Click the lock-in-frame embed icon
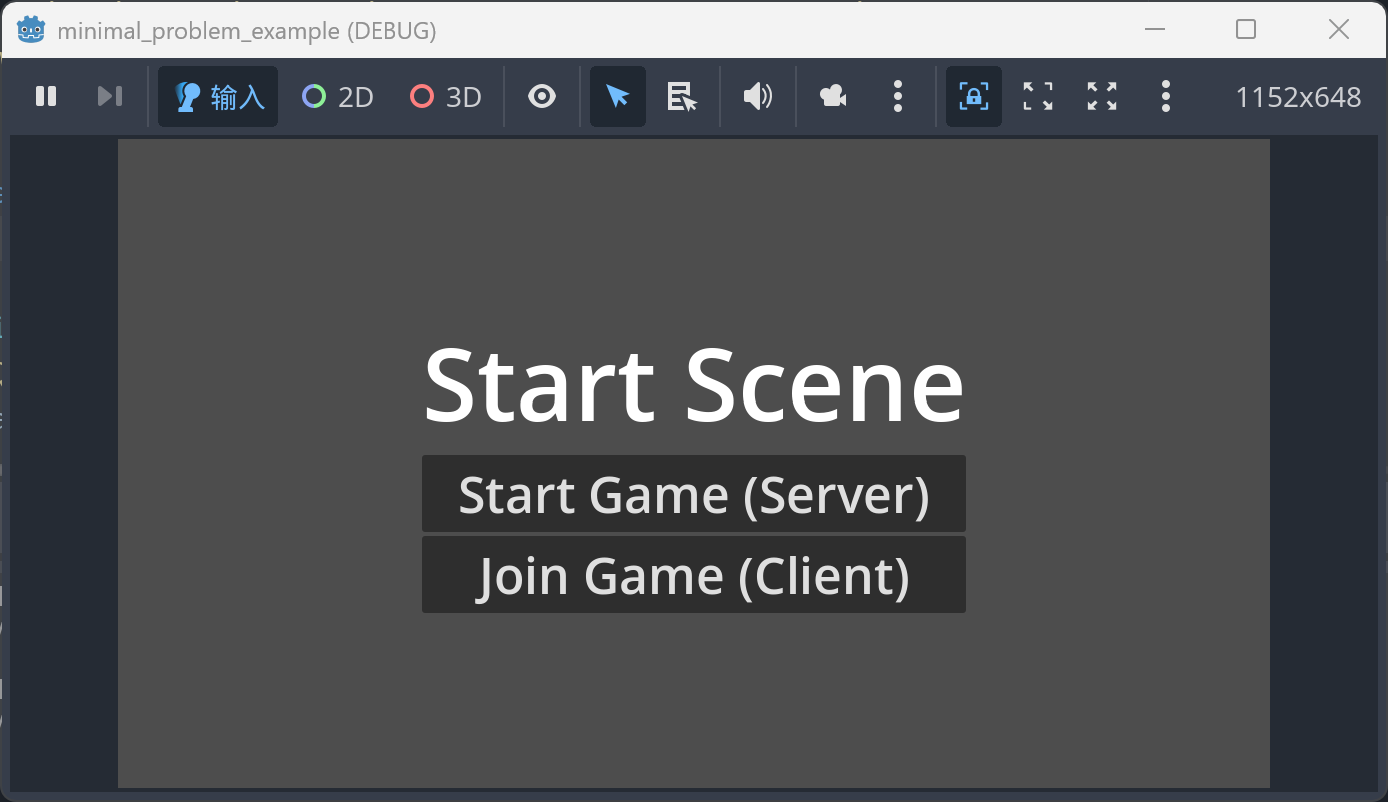Viewport: 1388px width, 802px height. tap(974, 96)
